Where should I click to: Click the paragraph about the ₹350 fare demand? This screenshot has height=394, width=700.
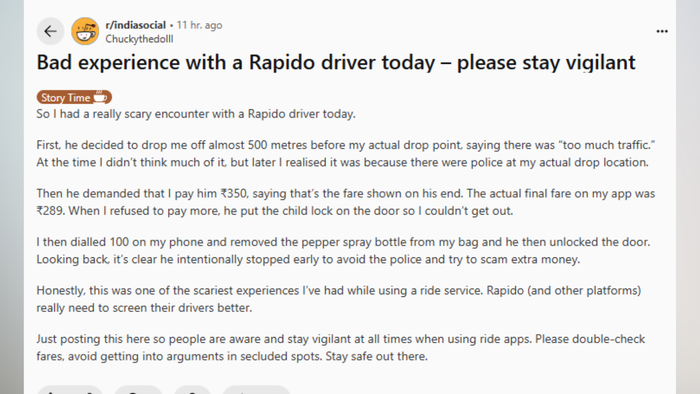point(346,202)
